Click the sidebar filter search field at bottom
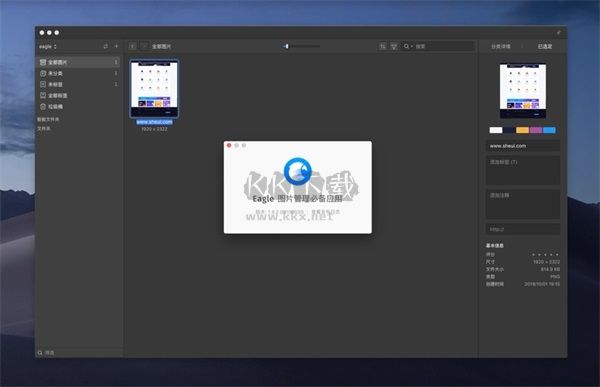600x387 pixels. coord(80,353)
